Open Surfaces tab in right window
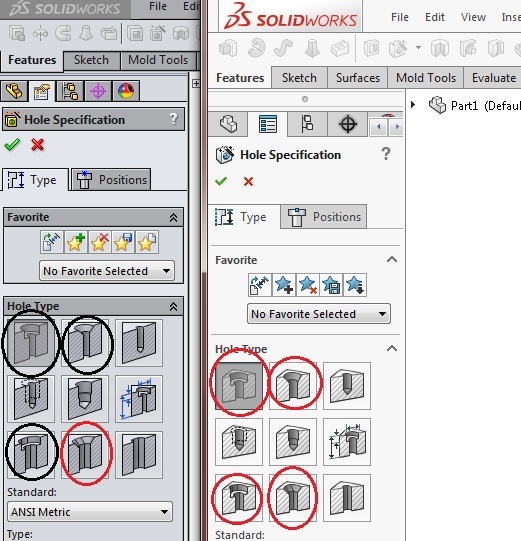This screenshot has width=521, height=541. 358,78
